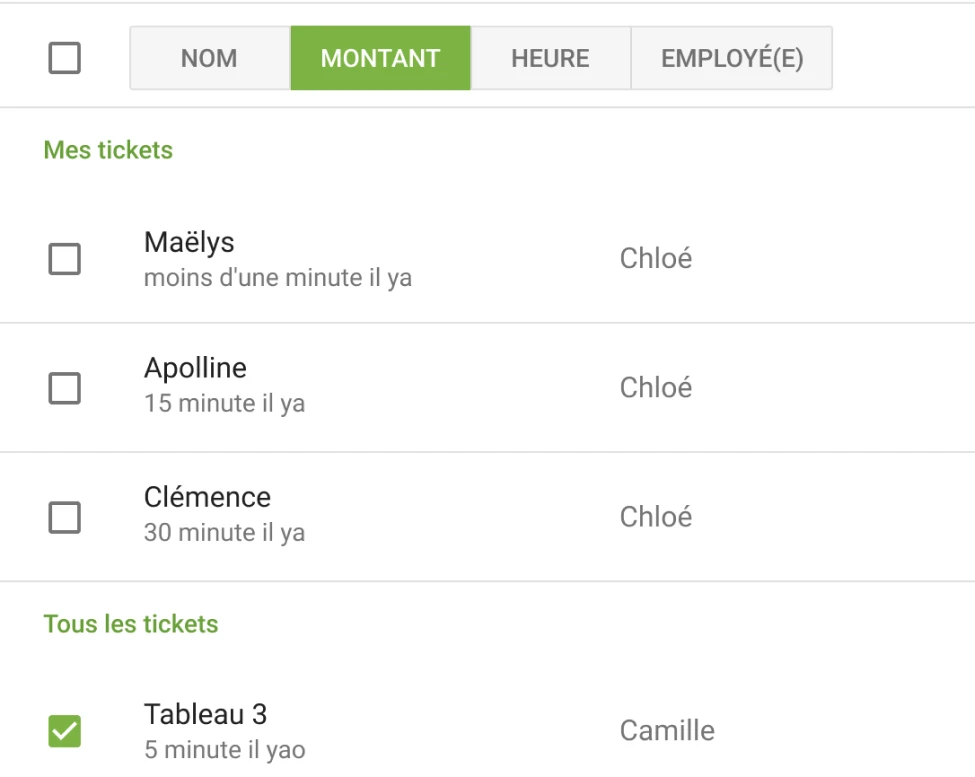Image resolution: width=975 pixels, height=777 pixels.
Task: Open the Clémence ticket
Action: tap(208, 497)
